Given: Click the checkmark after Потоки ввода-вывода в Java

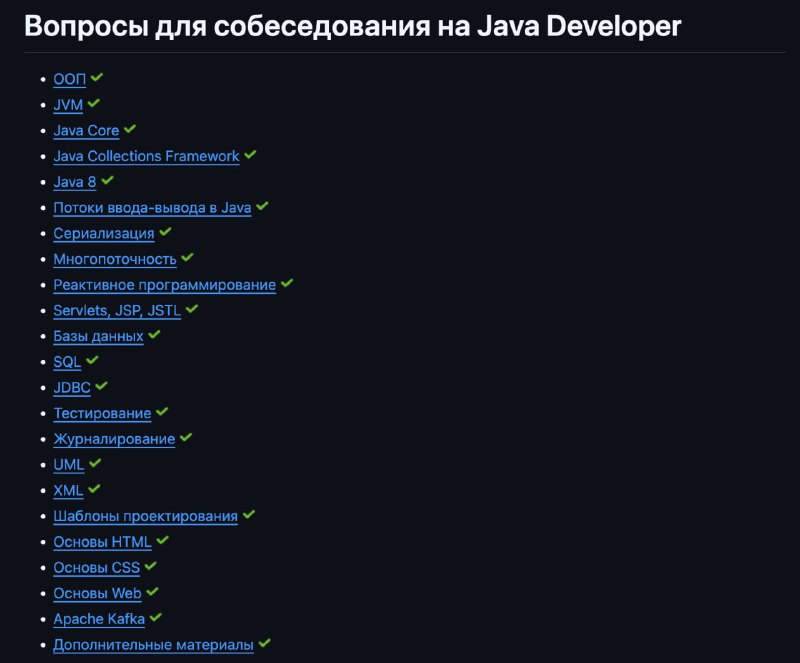Looking at the screenshot, I should (x=262, y=206).
